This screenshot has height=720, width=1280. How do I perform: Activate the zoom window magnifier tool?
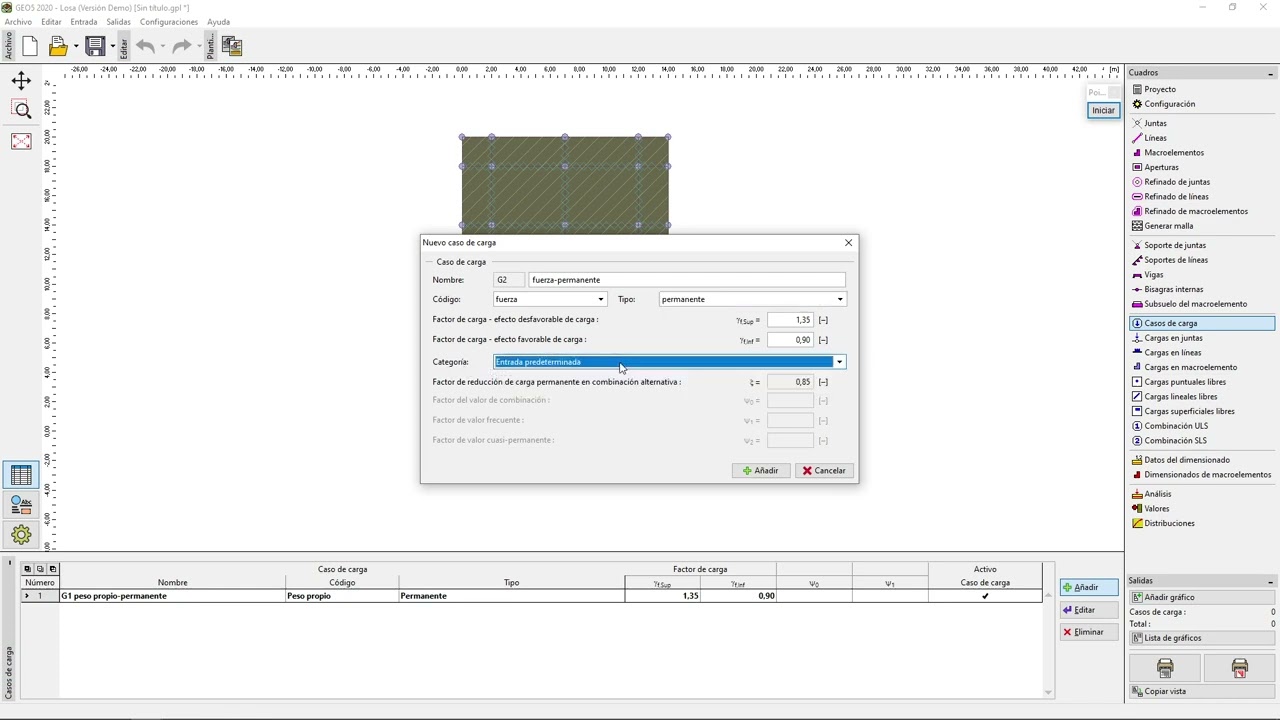point(21,110)
